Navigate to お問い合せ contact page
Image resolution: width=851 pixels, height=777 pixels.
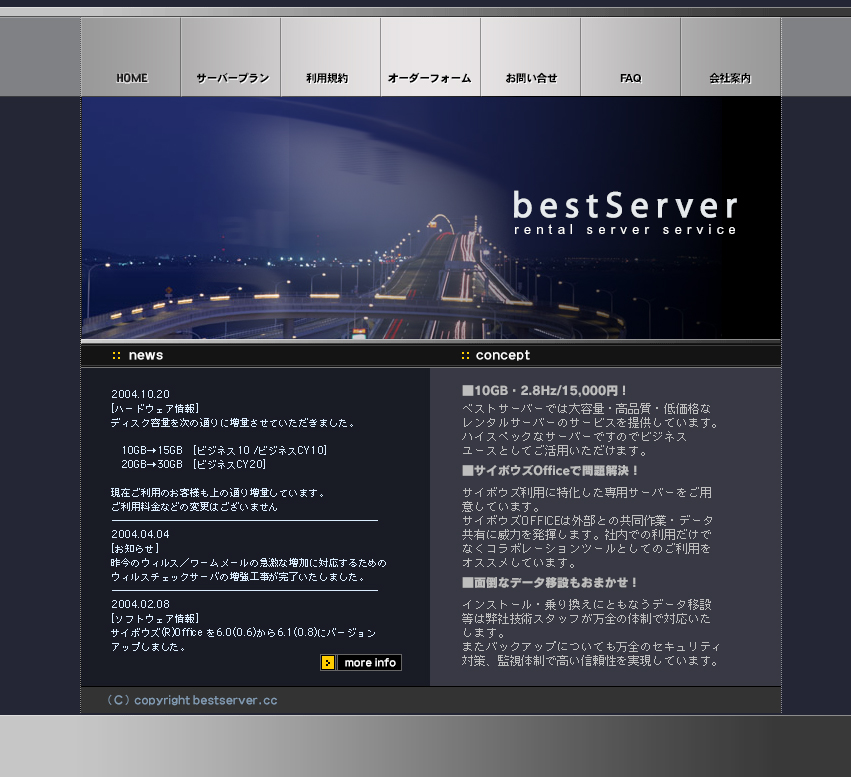(531, 78)
